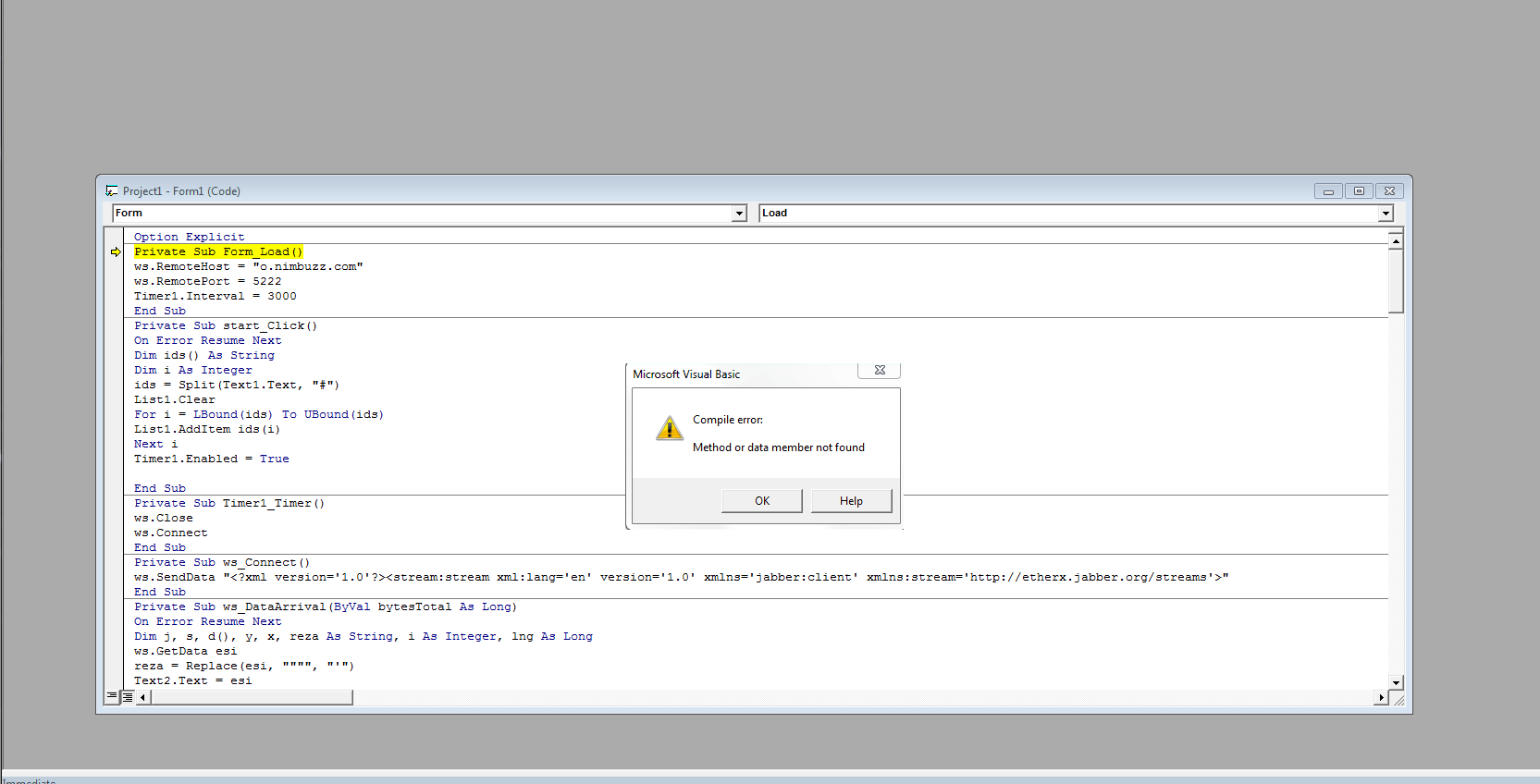
Task: Click the 'Dim j, s, d(), y, x, reza' line
Action: 363,636
